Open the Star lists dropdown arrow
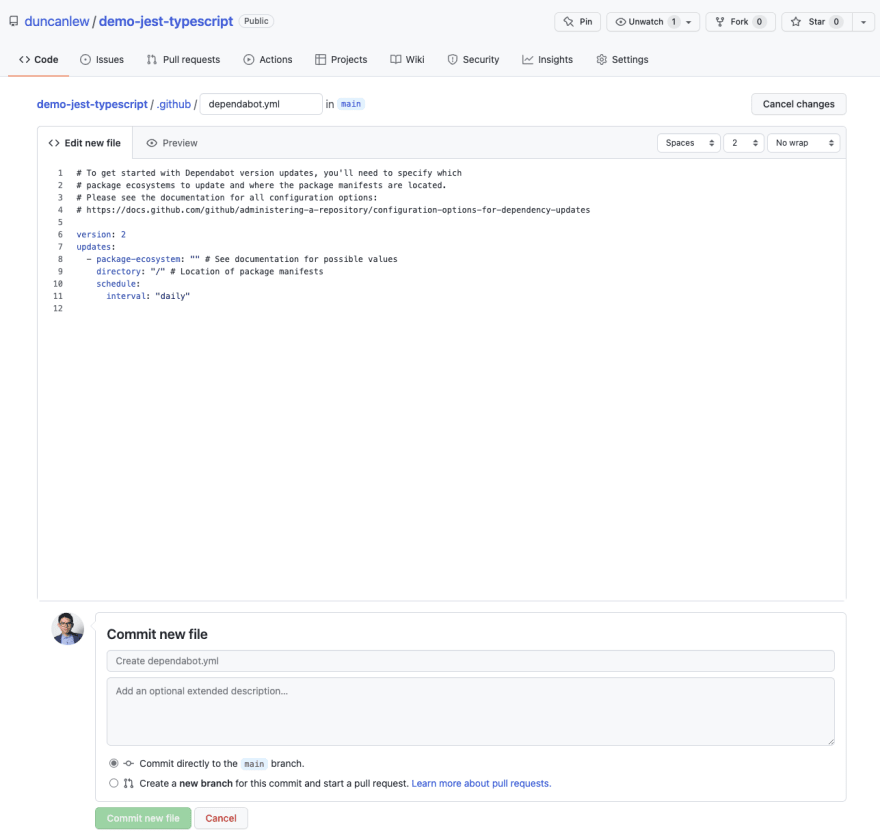Screen dimensions: 880x836 coord(863,22)
